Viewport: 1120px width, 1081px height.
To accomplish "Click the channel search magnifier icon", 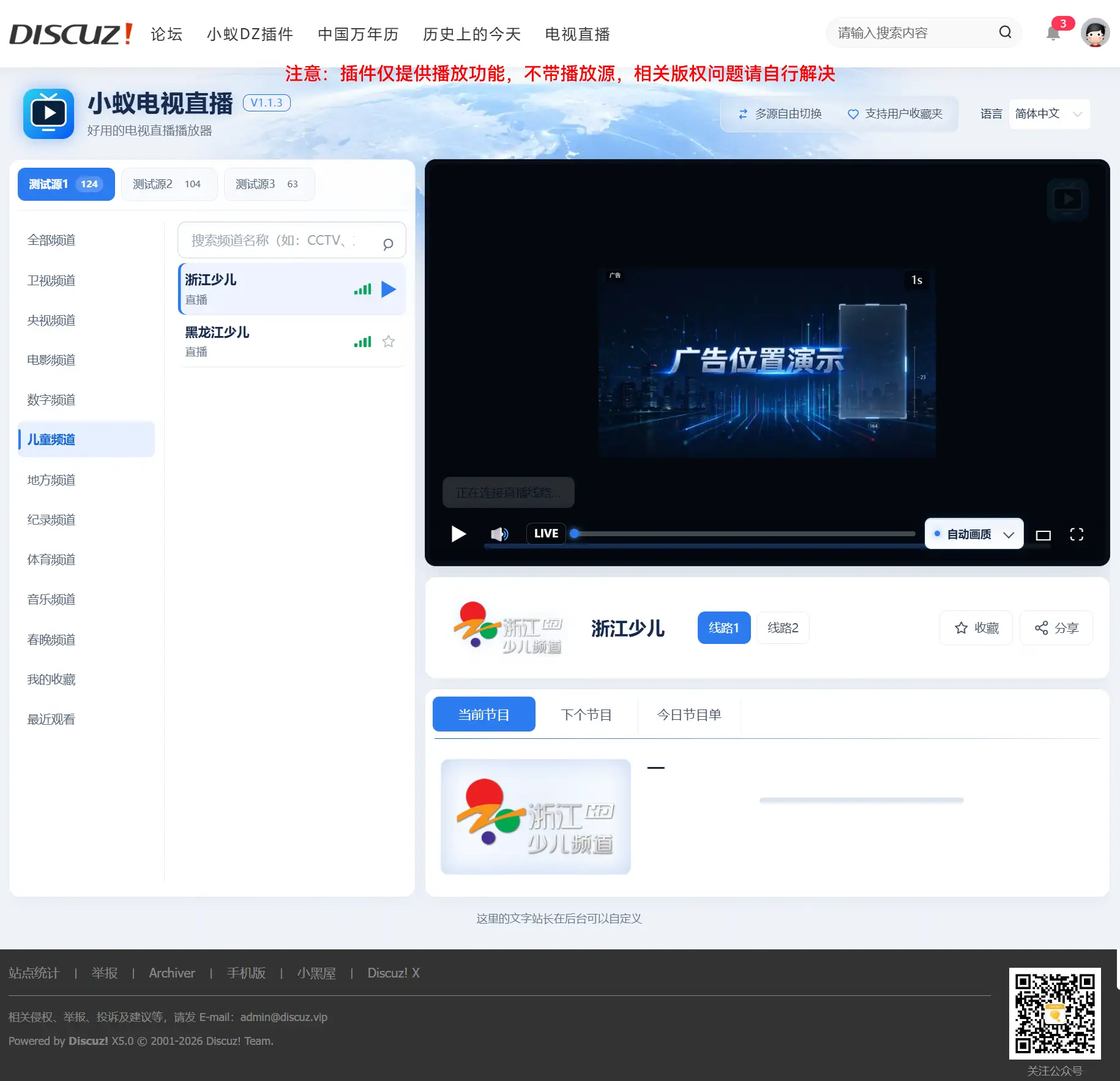I will click(388, 244).
